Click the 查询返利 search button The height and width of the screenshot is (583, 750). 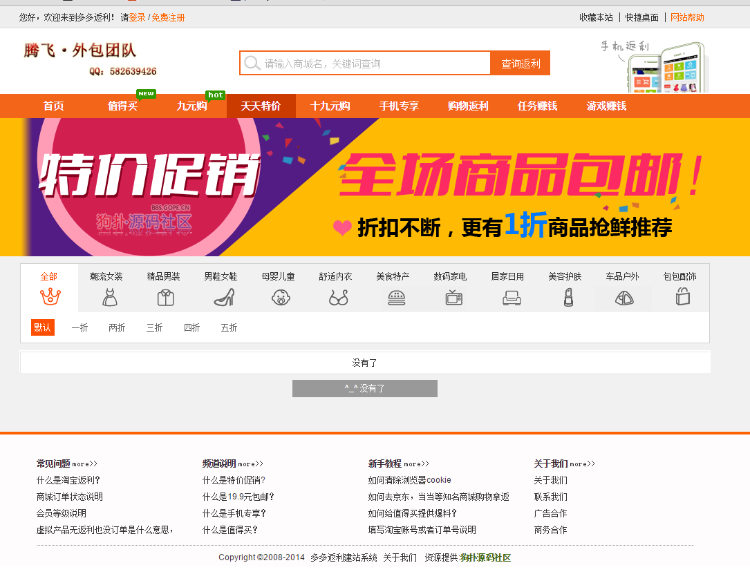(x=520, y=63)
